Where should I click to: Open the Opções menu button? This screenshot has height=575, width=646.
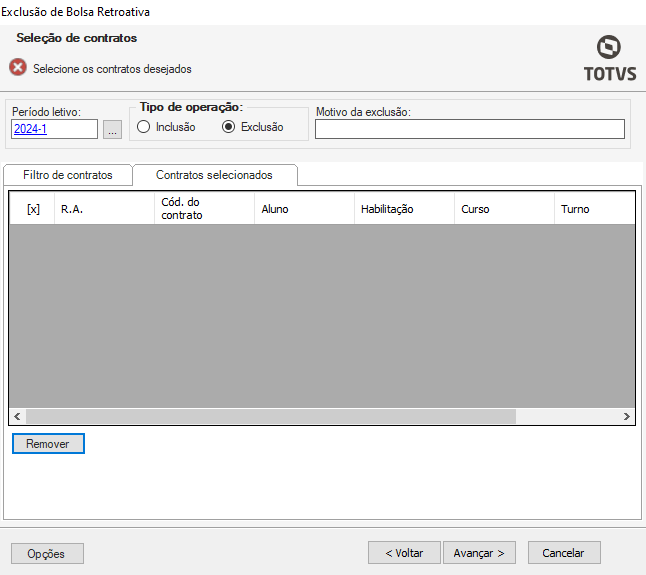(47, 554)
